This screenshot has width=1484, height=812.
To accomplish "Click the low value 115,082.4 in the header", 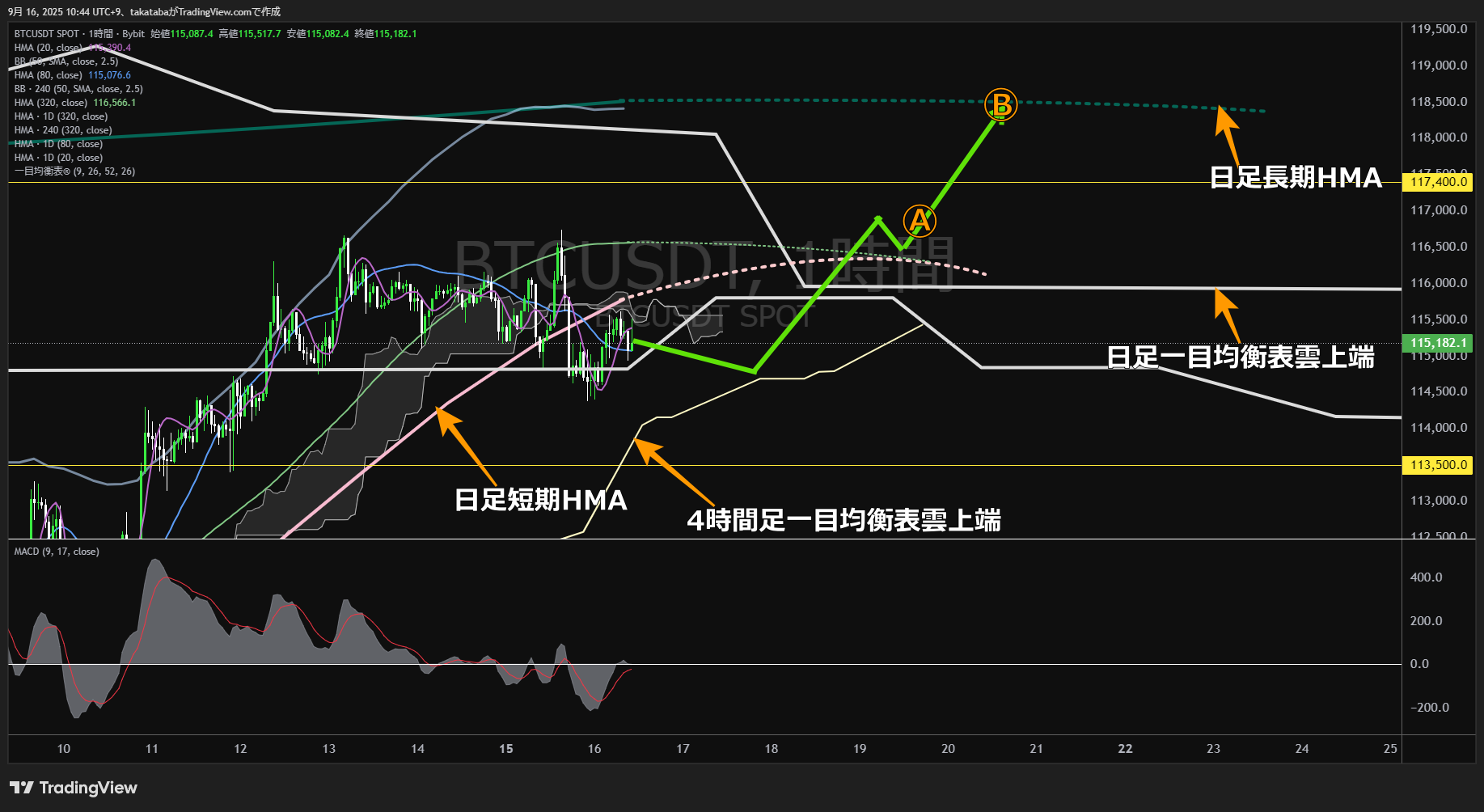I will (x=328, y=34).
